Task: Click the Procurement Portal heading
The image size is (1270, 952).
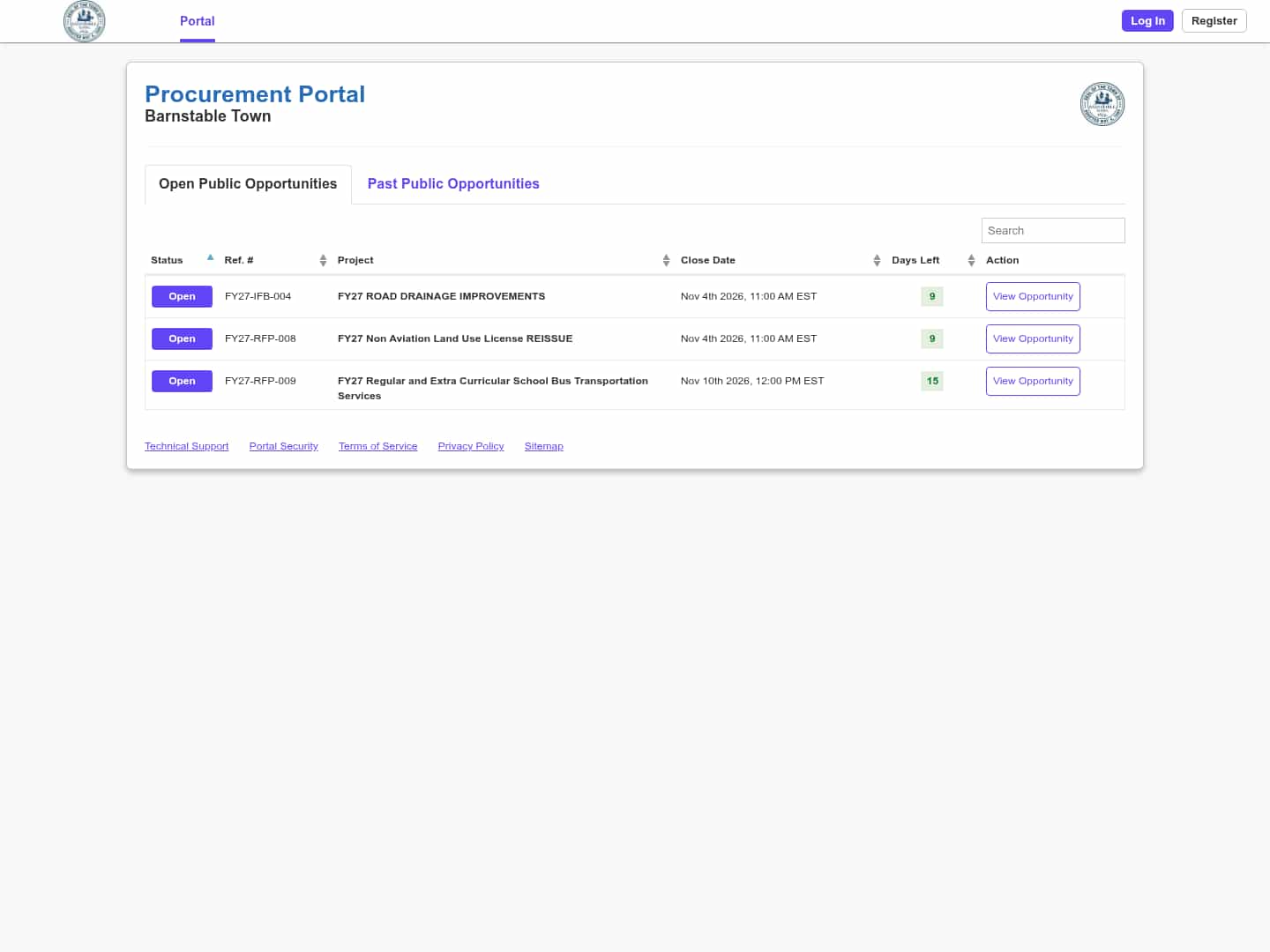Action: [x=255, y=94]
